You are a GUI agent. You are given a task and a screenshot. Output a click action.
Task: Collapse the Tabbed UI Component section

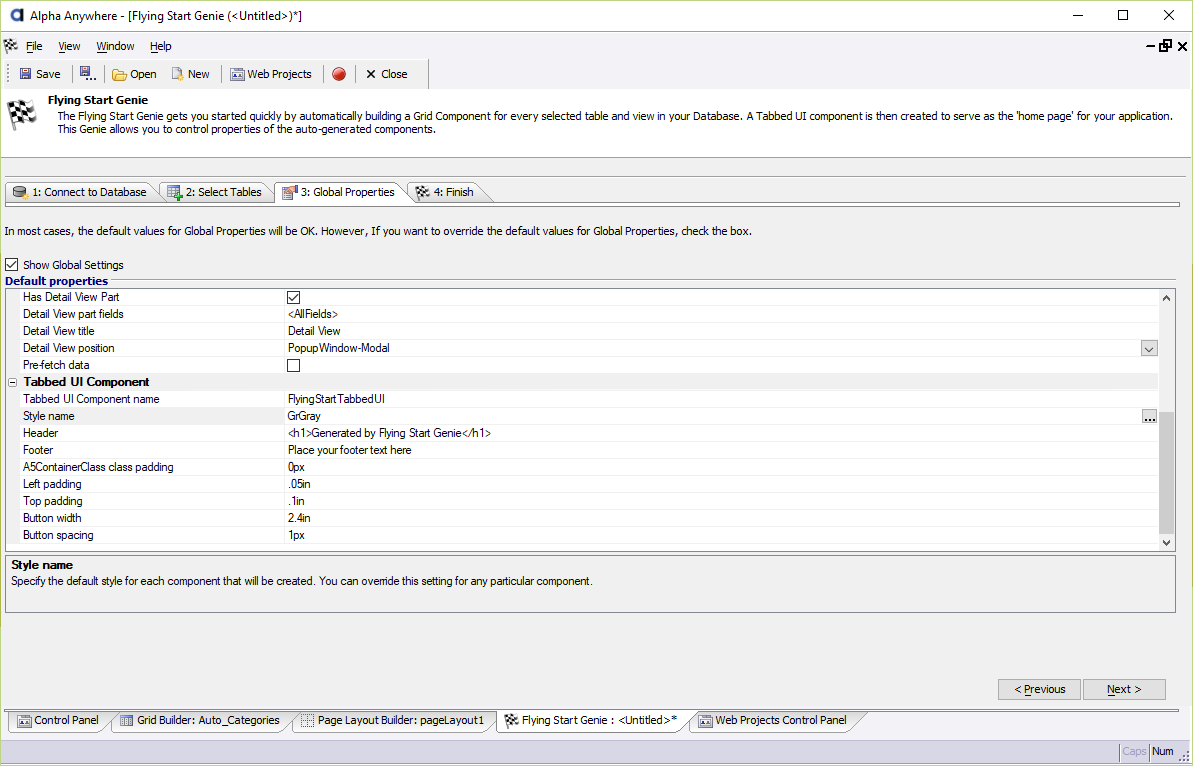(12, 383)
